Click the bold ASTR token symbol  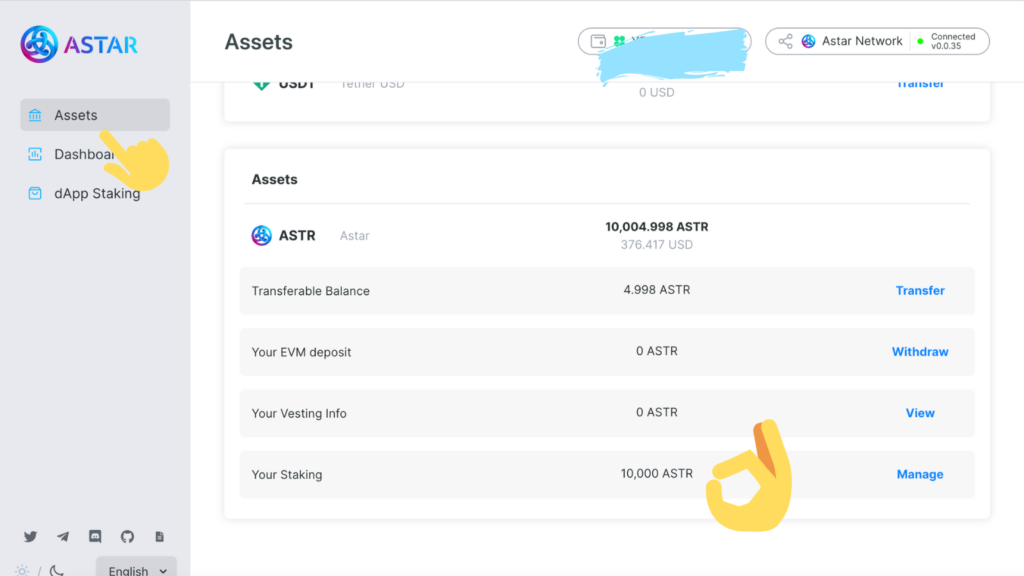297,235
